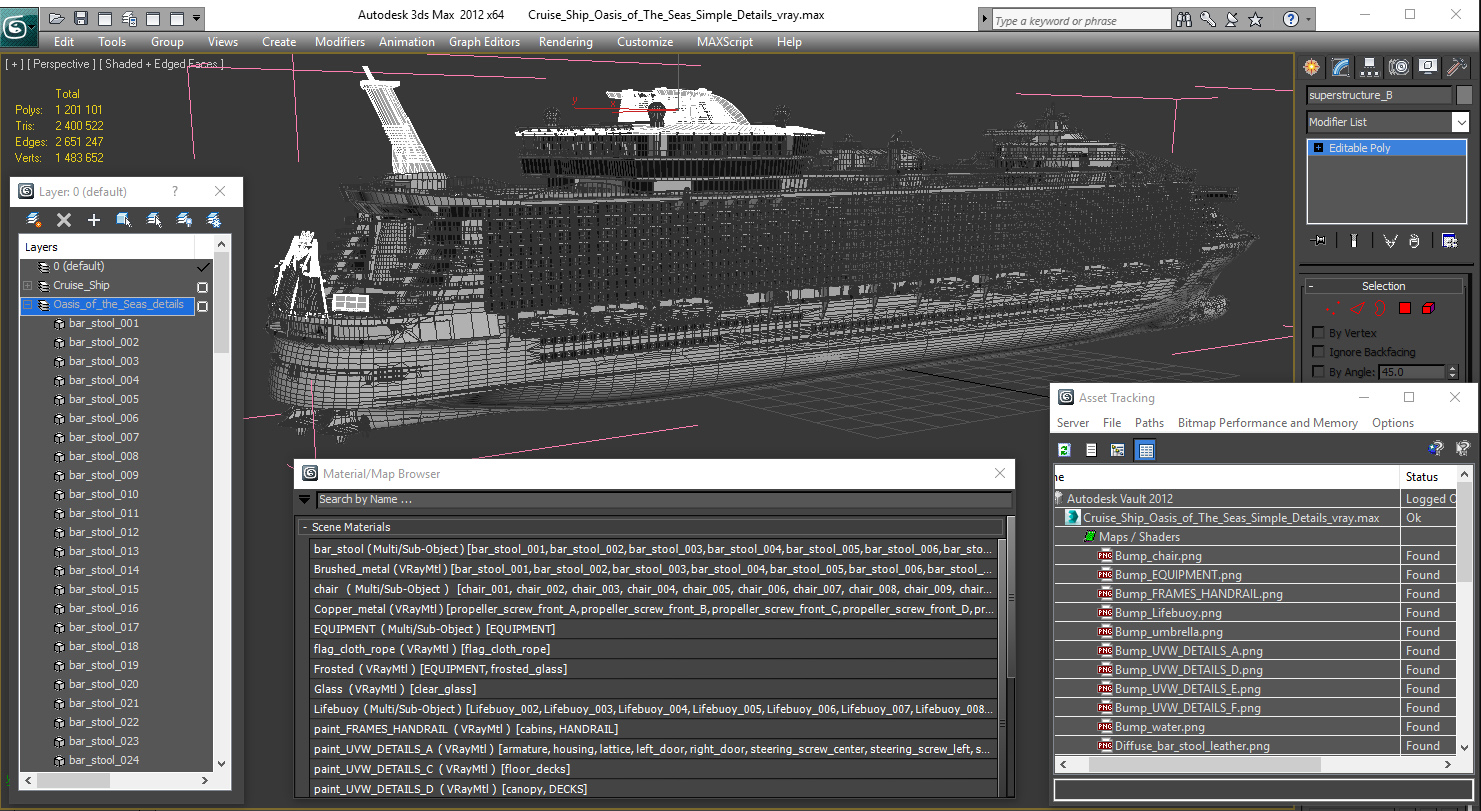This screenshot has width=1481, height=811.
Task: Expand the Editable Poly stack entry
Action: click(x=1318, y=148)
